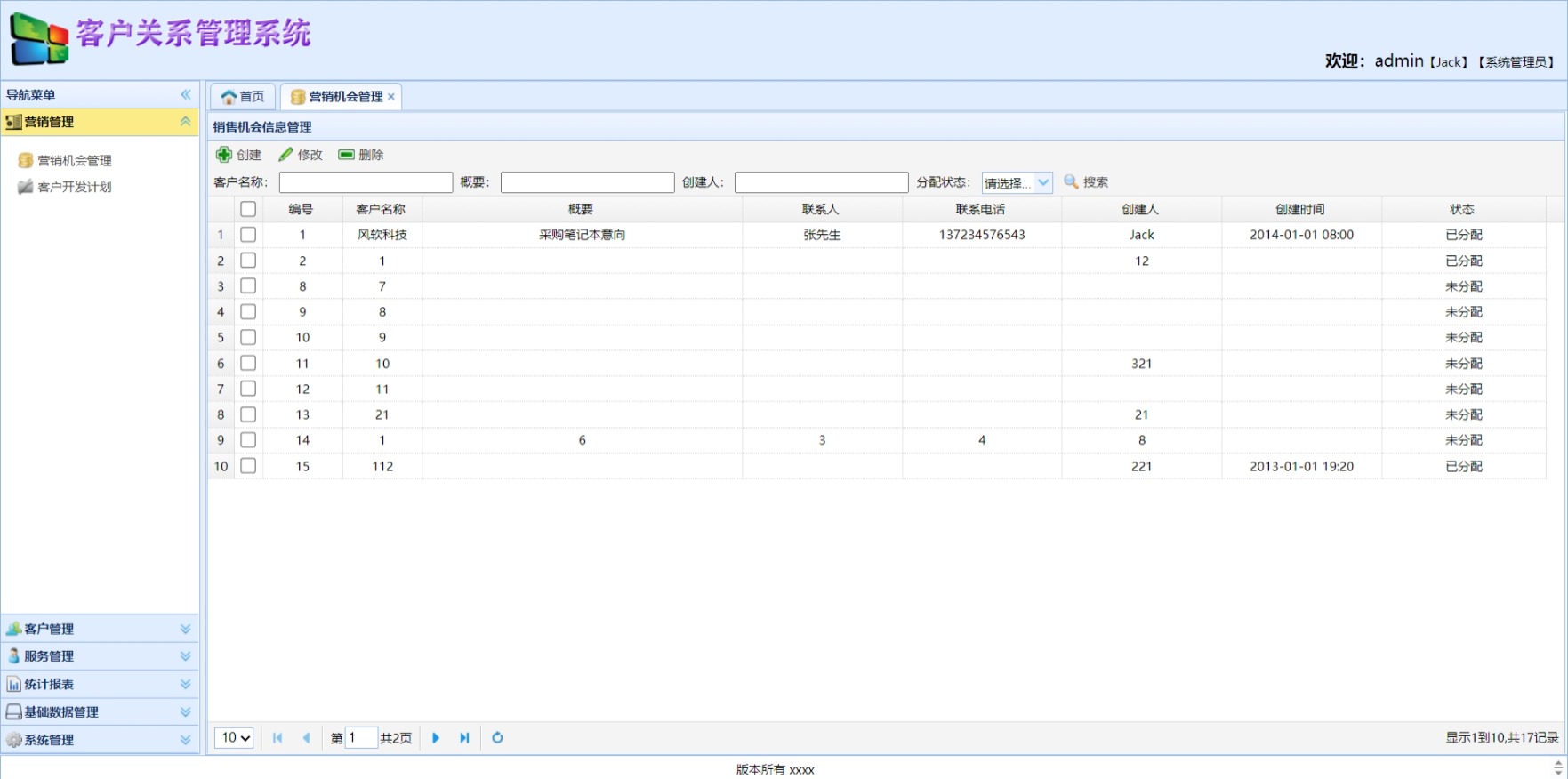Click the 系统管理 gear icon
The image size is (1568, 779).
coord(13,740)
